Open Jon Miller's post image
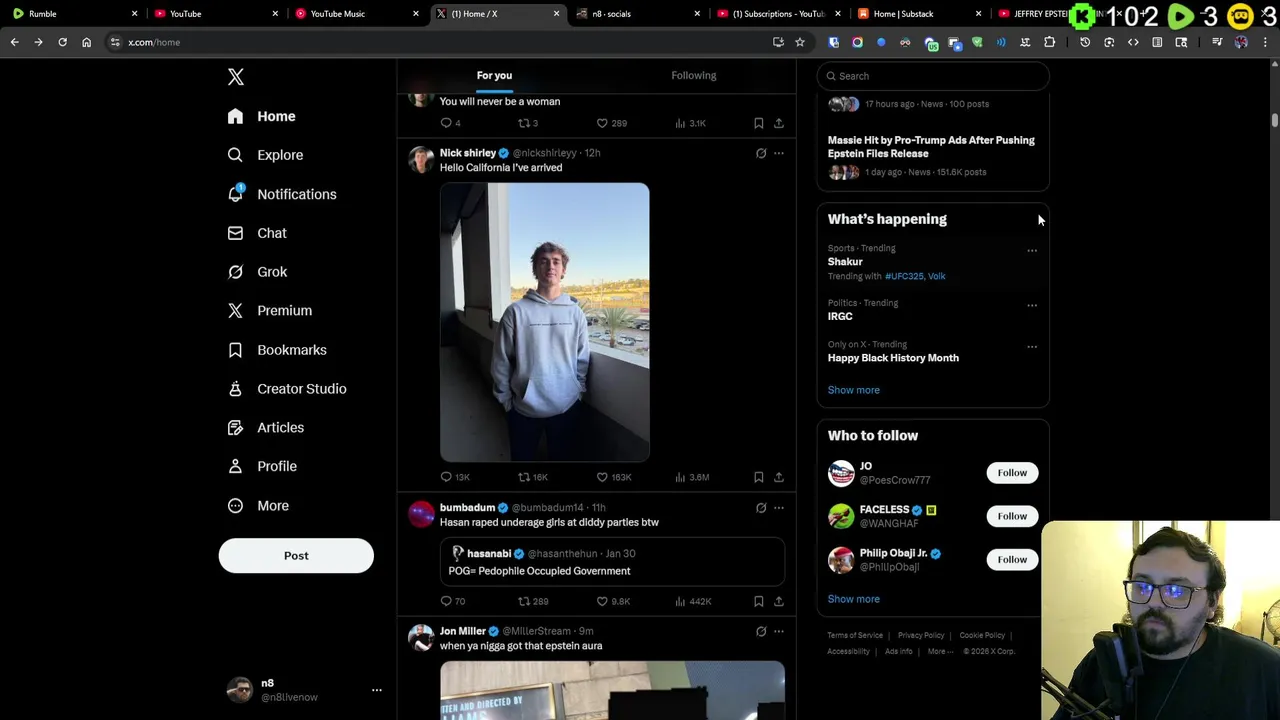 pyautogui.click(x=612, y=690)
